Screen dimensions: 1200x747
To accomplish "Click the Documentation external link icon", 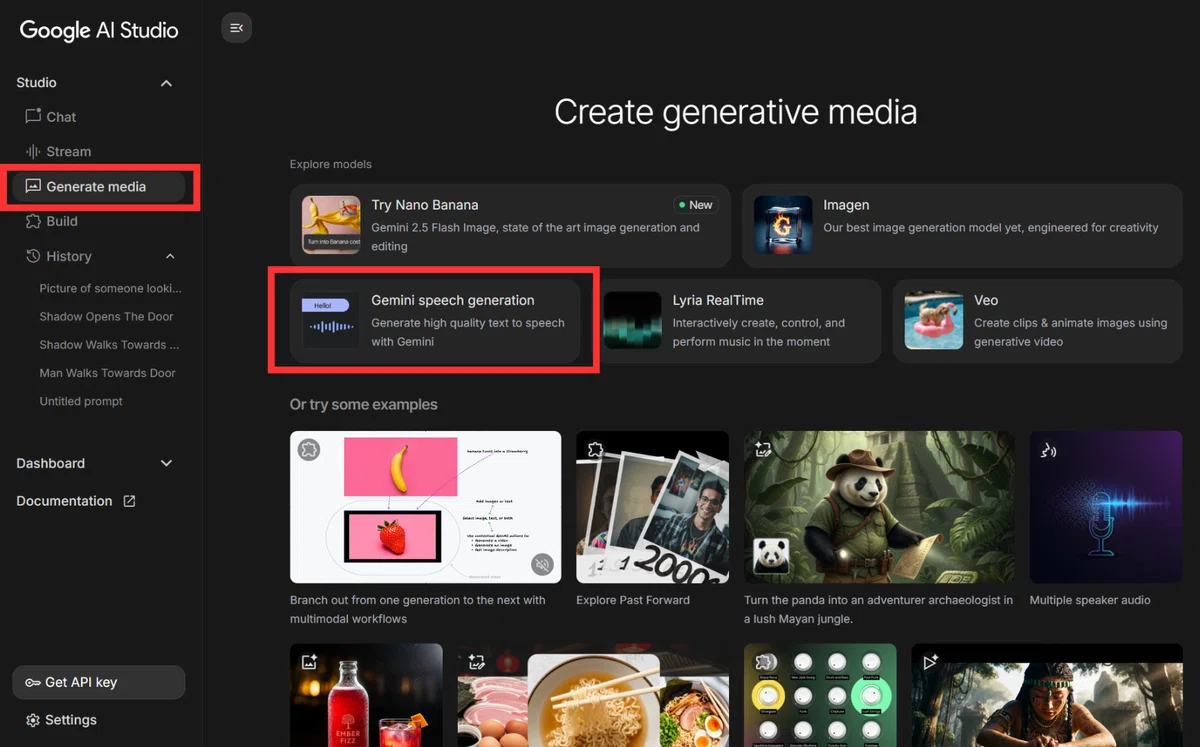I will (129, 501).
